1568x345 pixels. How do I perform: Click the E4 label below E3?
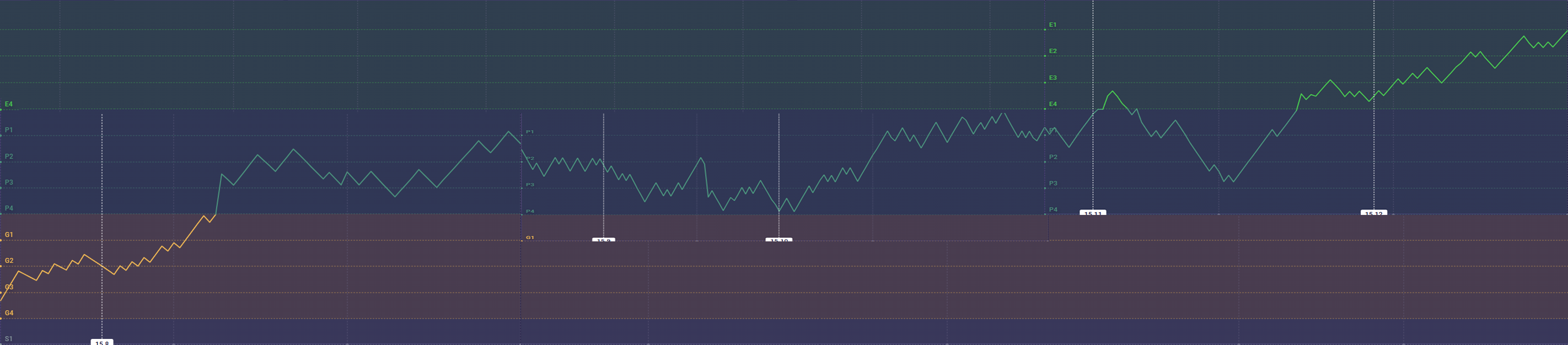(x=1053, y=104)
